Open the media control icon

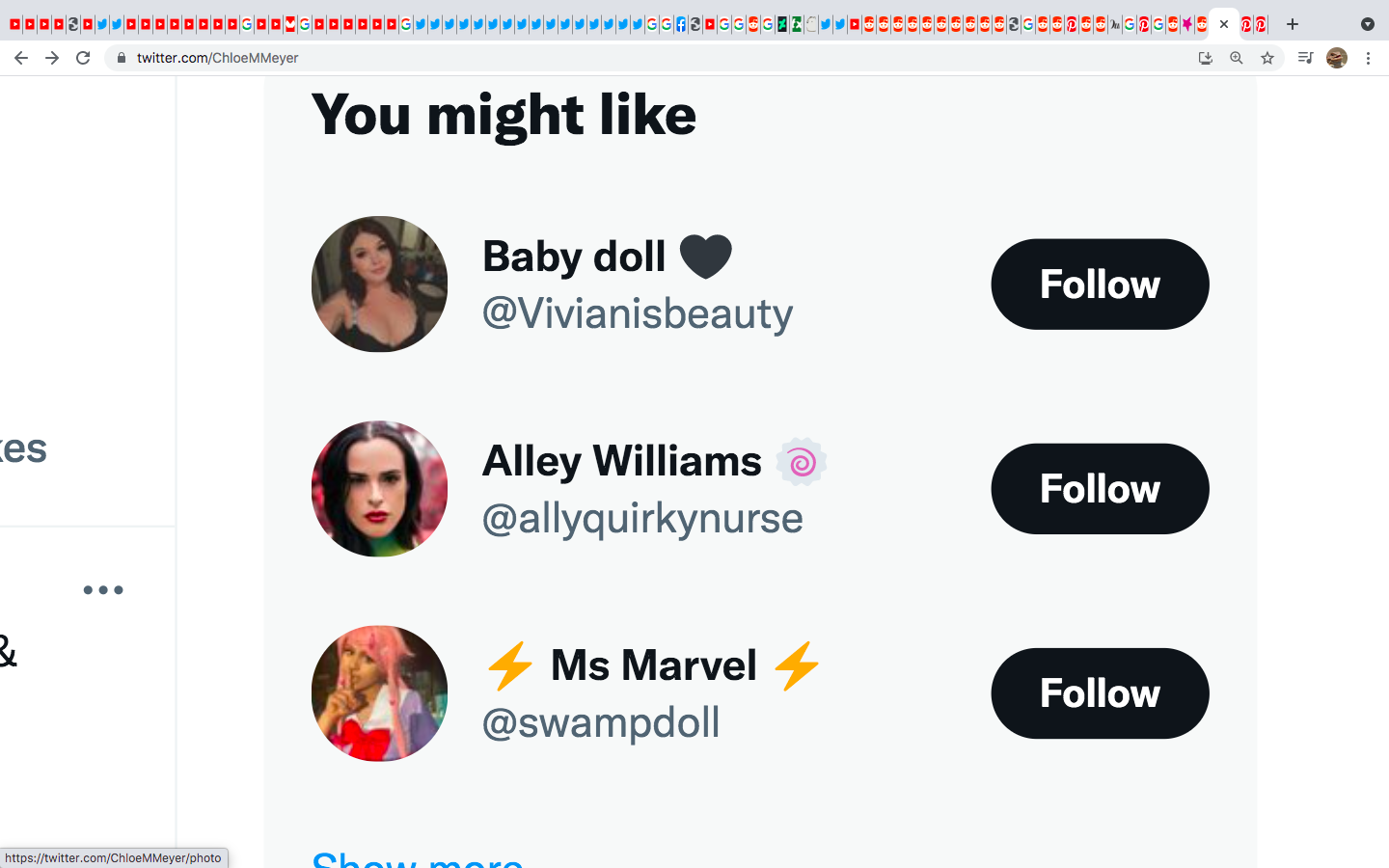click(x=1305, y=58)
